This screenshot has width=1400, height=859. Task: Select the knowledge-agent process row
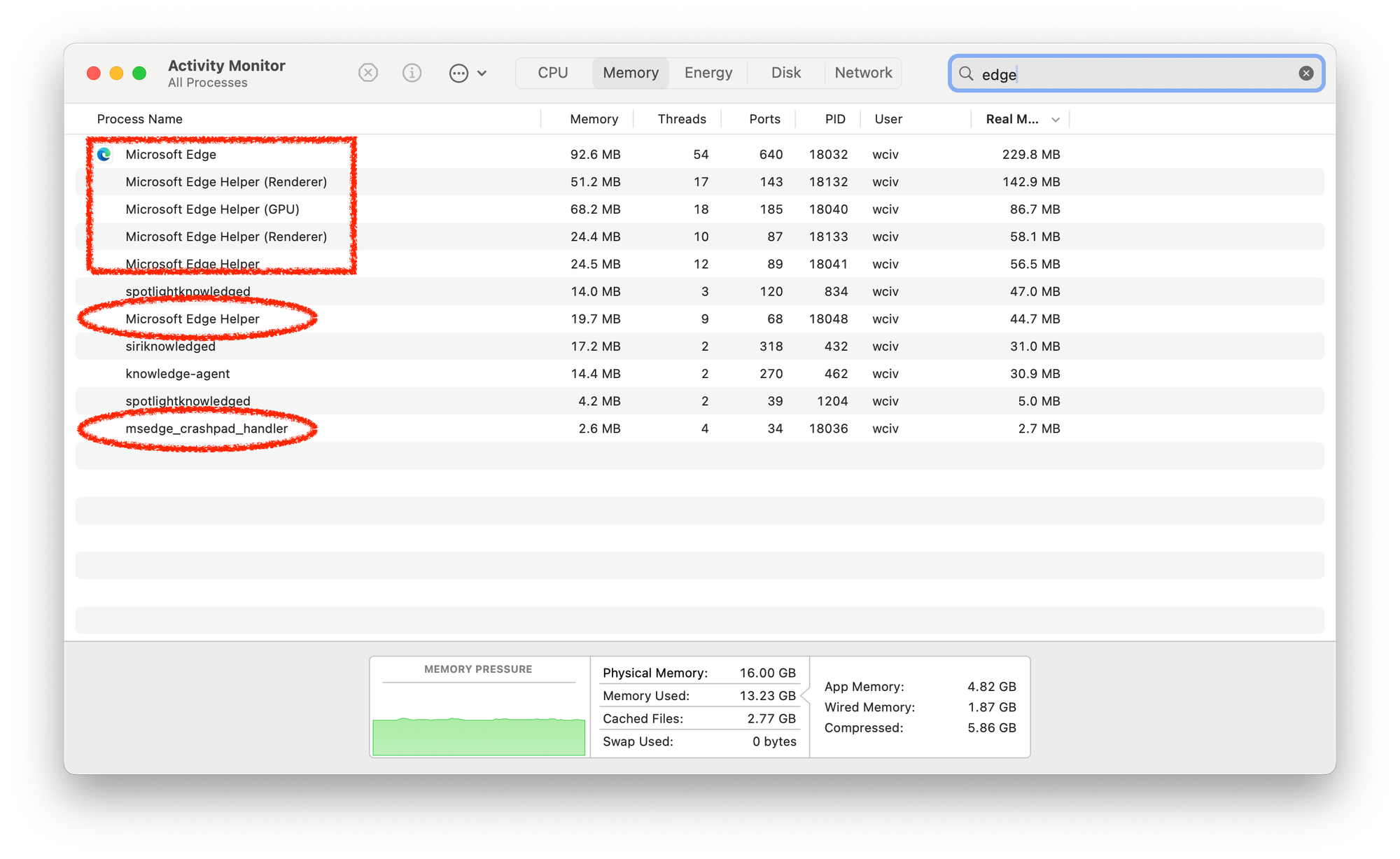click(700, 373)
